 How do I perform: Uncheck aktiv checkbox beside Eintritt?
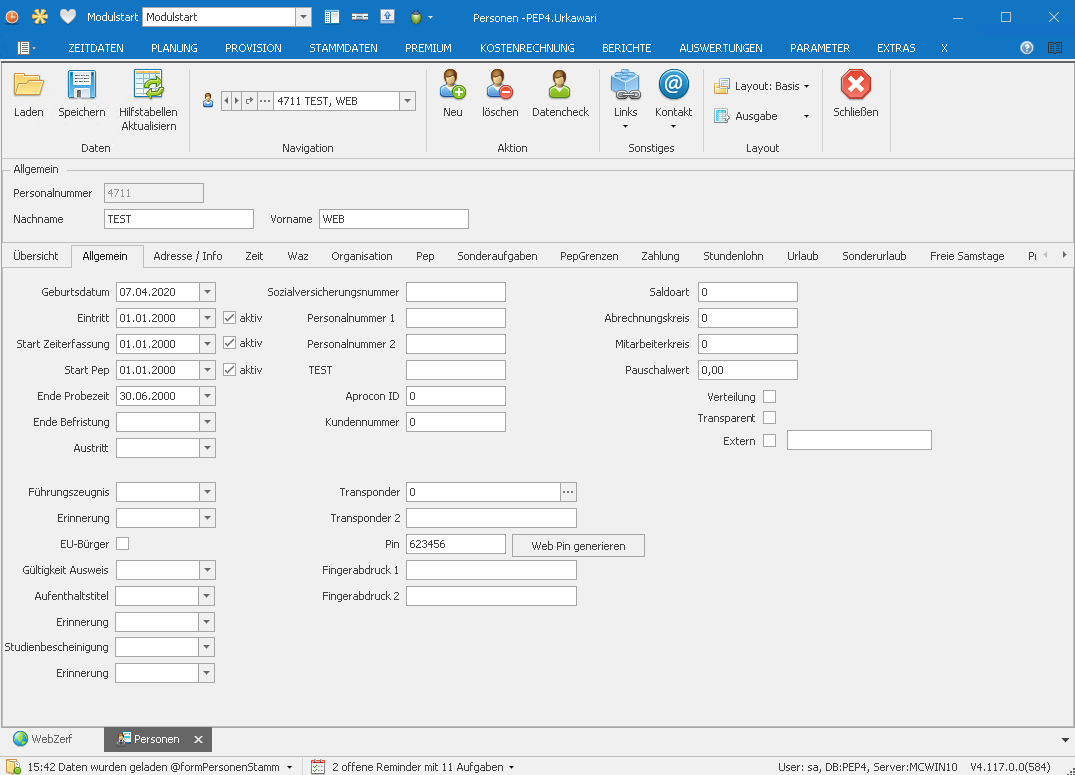pyautogui.click(x=229, y=318)
